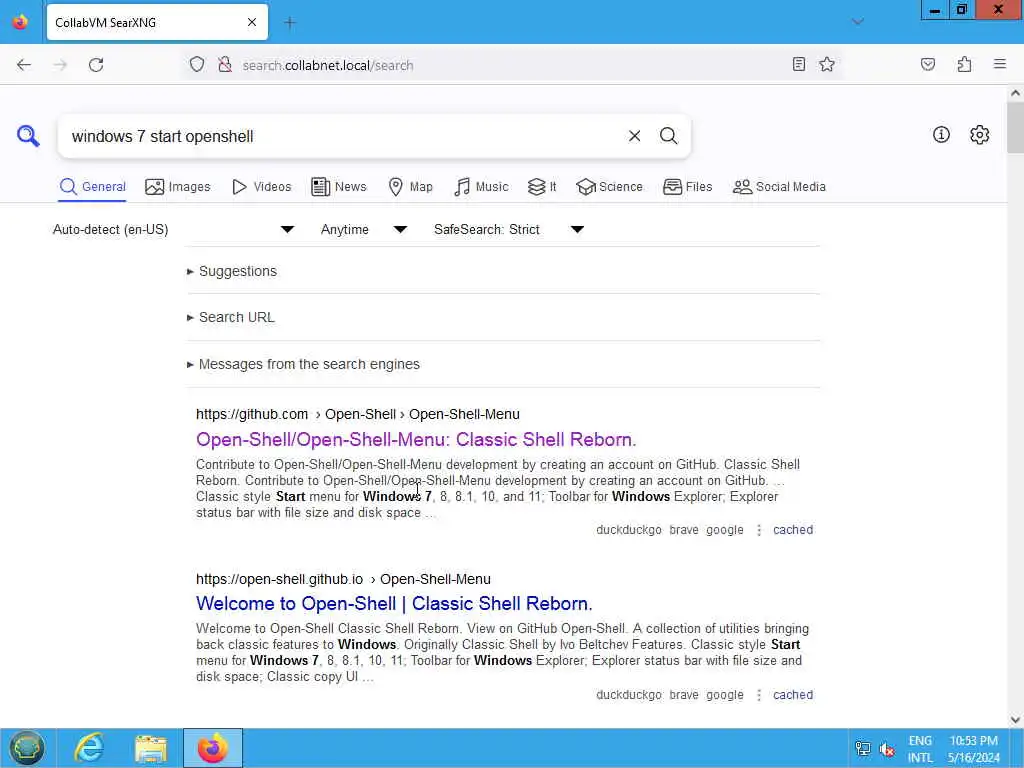
Task: Click Firefox taskbar button
Action: (x=213, y=748)
